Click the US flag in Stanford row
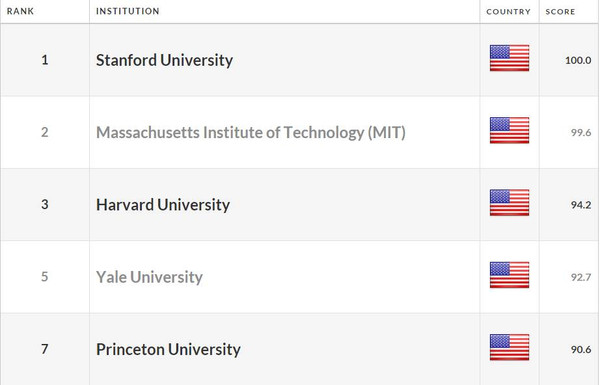 509,58
